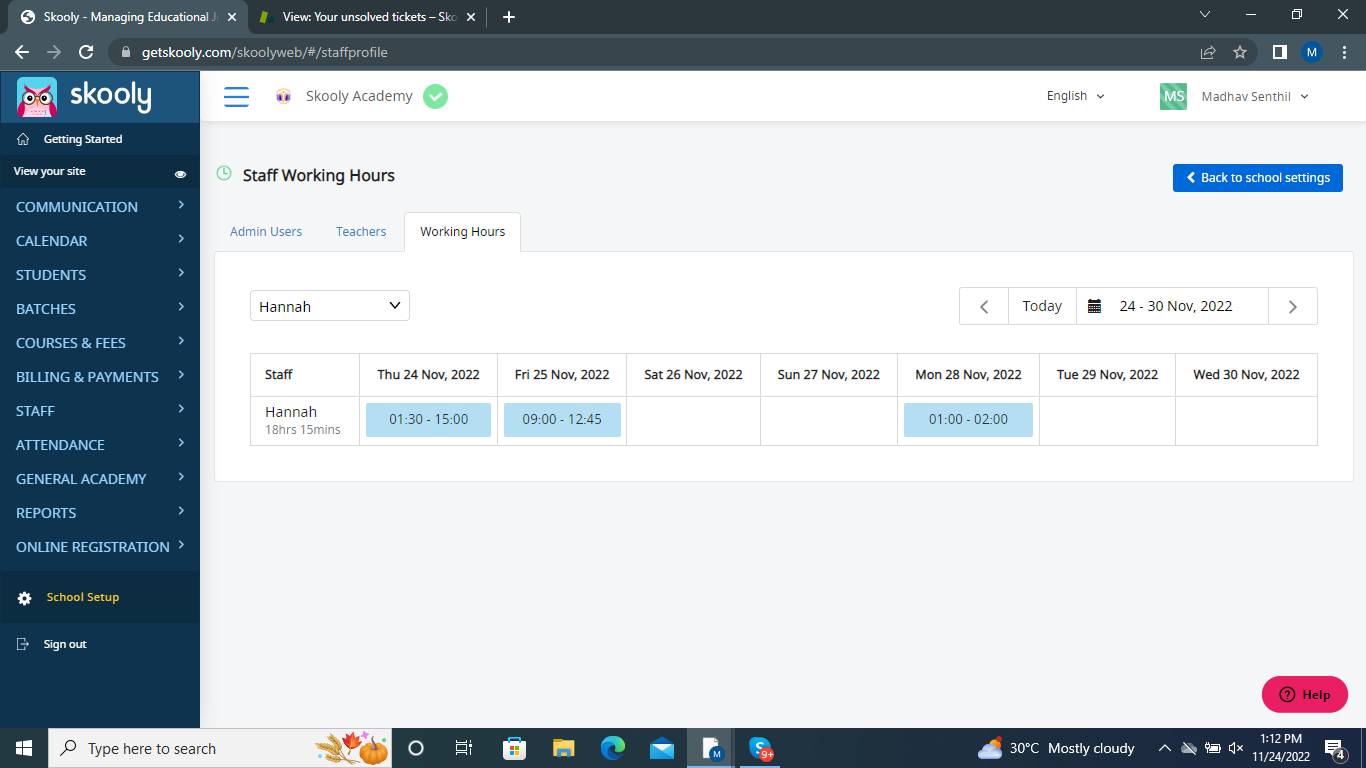The height and width of the screenshot is (768, 1366).
Task: Expand the CALENDAR menu
Action: click(x=100, y=240)
